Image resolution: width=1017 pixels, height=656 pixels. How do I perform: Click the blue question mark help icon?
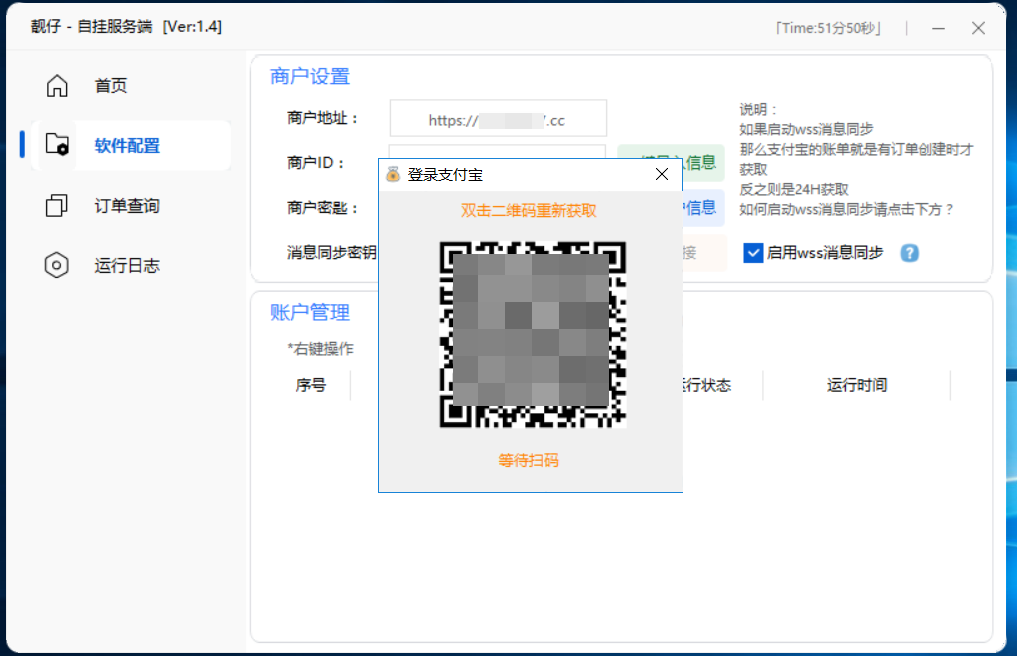[909, 253]
